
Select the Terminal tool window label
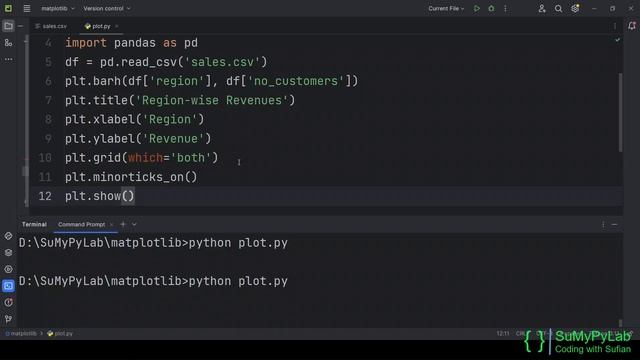[34, 224]
